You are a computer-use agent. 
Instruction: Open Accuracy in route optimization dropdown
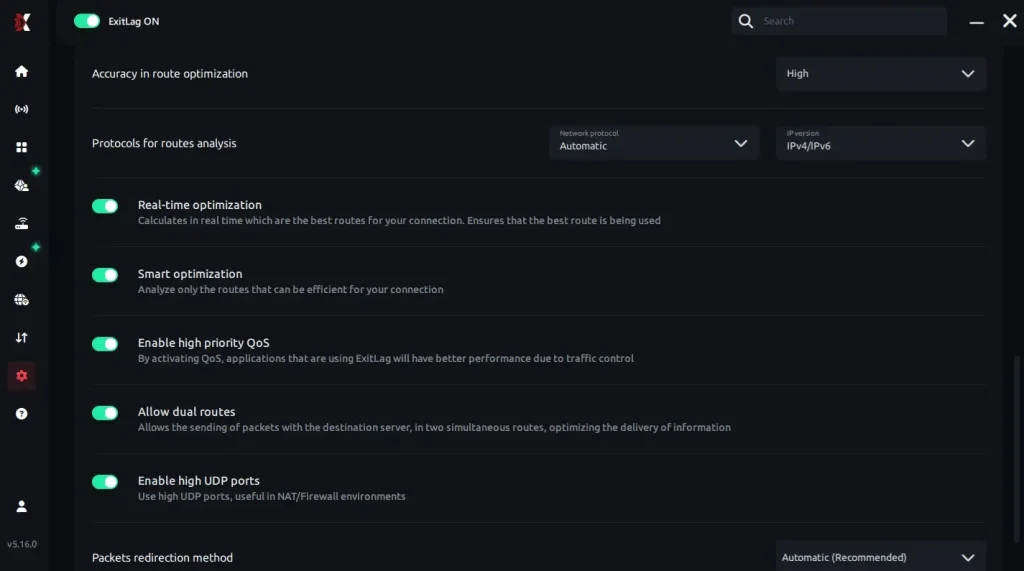(x=880, y=74)
